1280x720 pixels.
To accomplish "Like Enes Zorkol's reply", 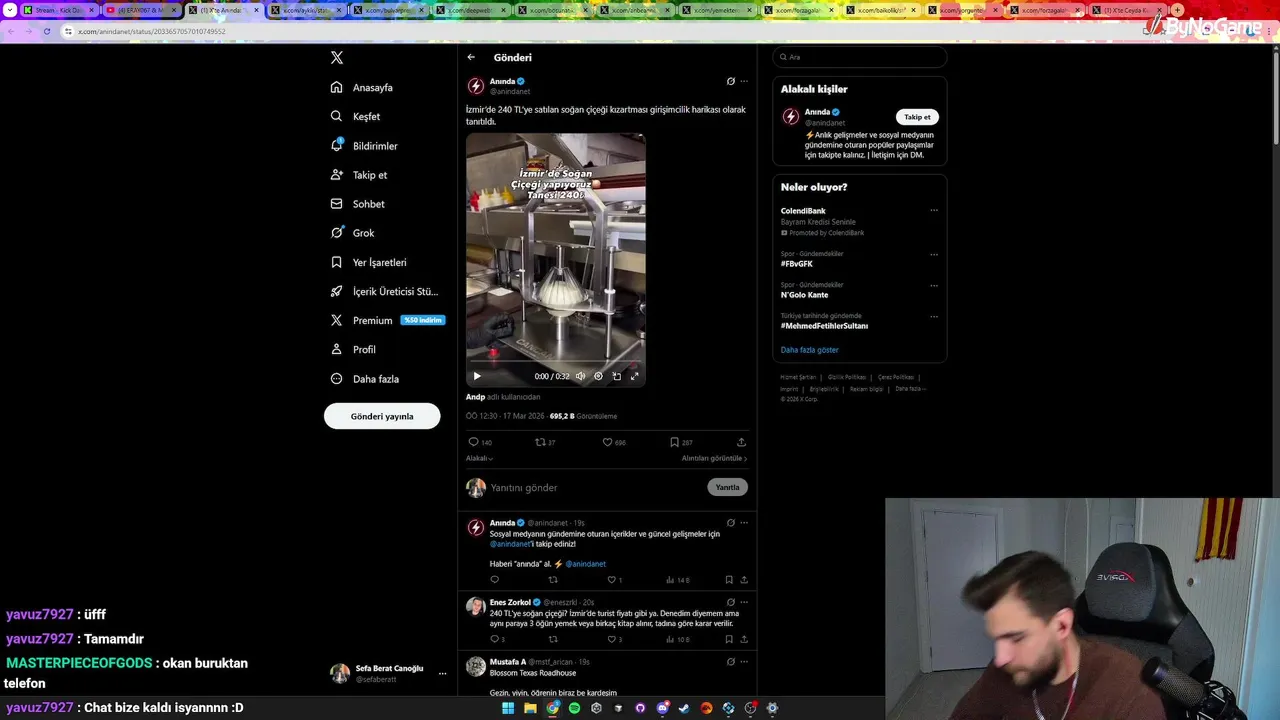I will click(614, 639).
